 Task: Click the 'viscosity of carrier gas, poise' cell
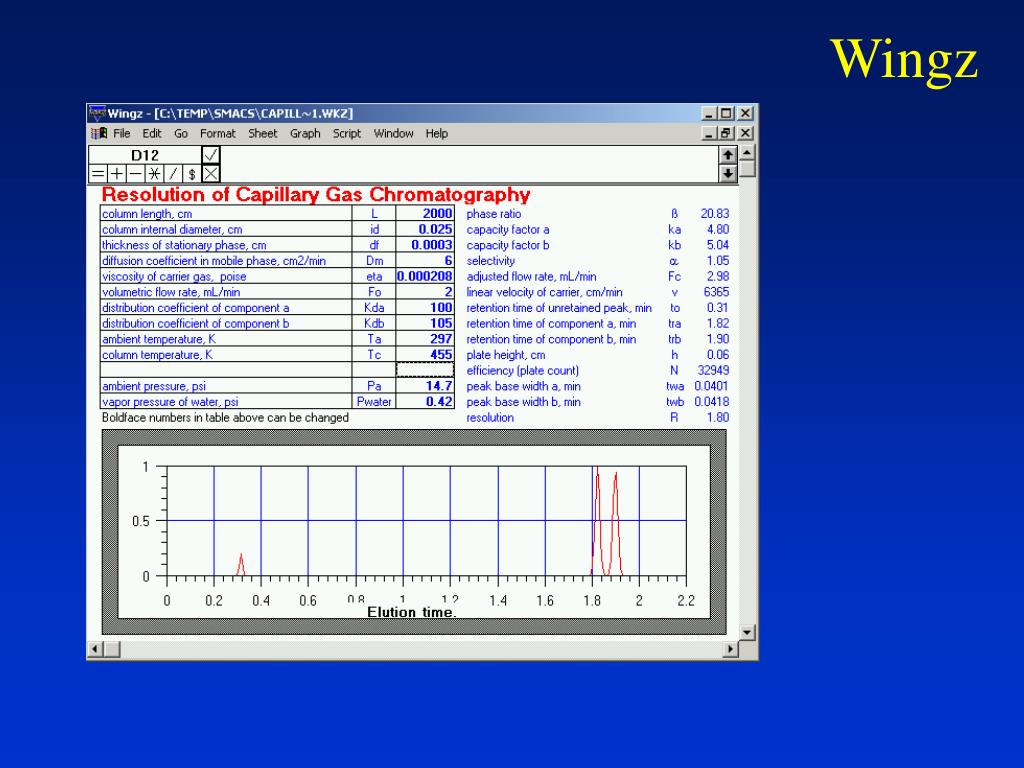[x=226, y=276]
